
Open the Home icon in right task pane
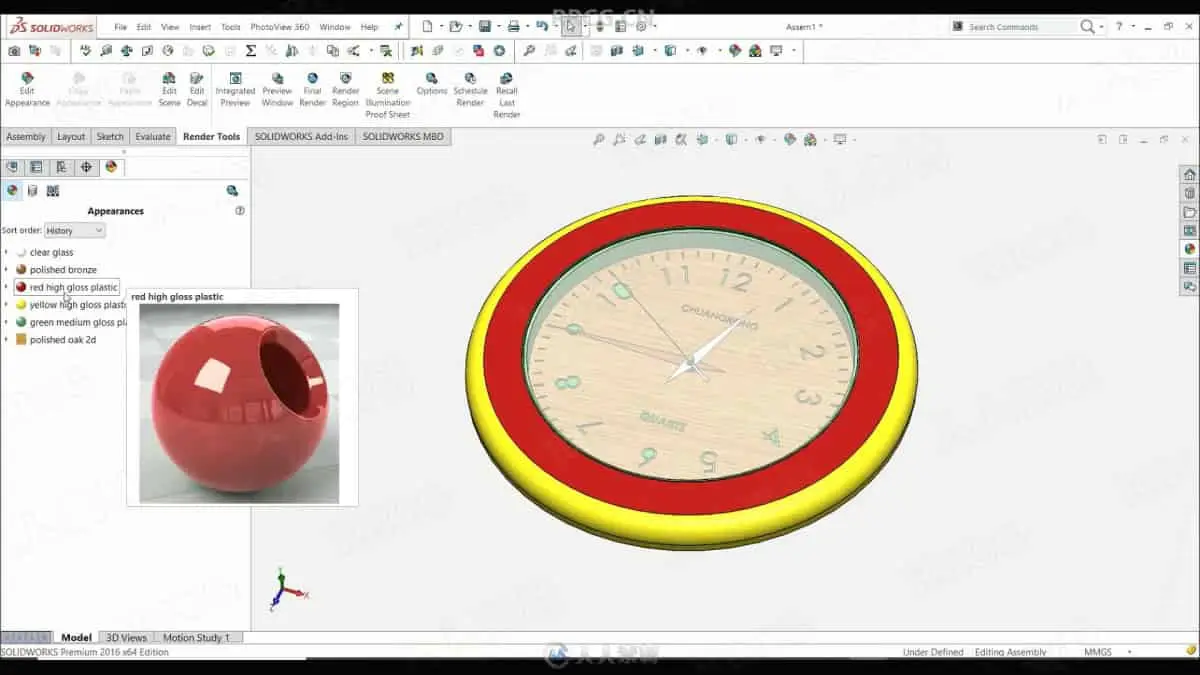click(x=1189, y=174)
